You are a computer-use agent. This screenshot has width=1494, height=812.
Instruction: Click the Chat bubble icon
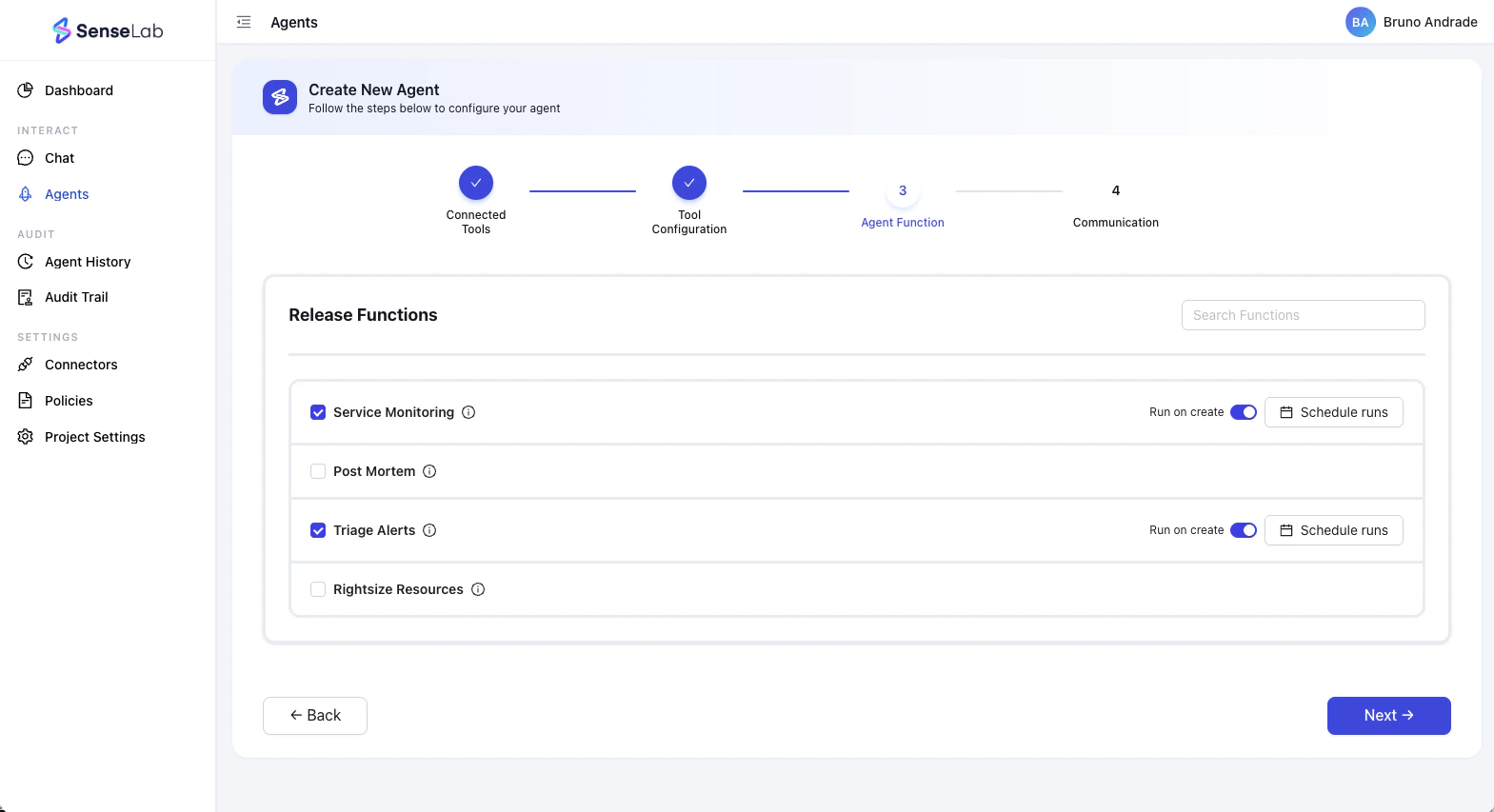pos(26,158)
